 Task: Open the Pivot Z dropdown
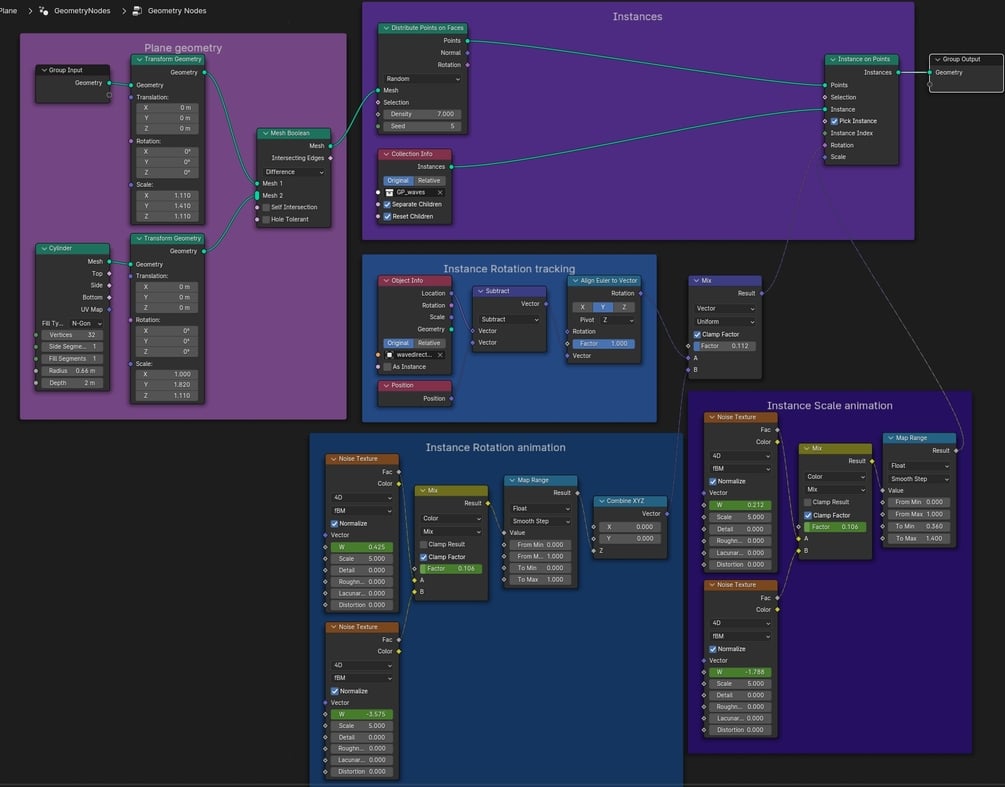click(617, 320)
